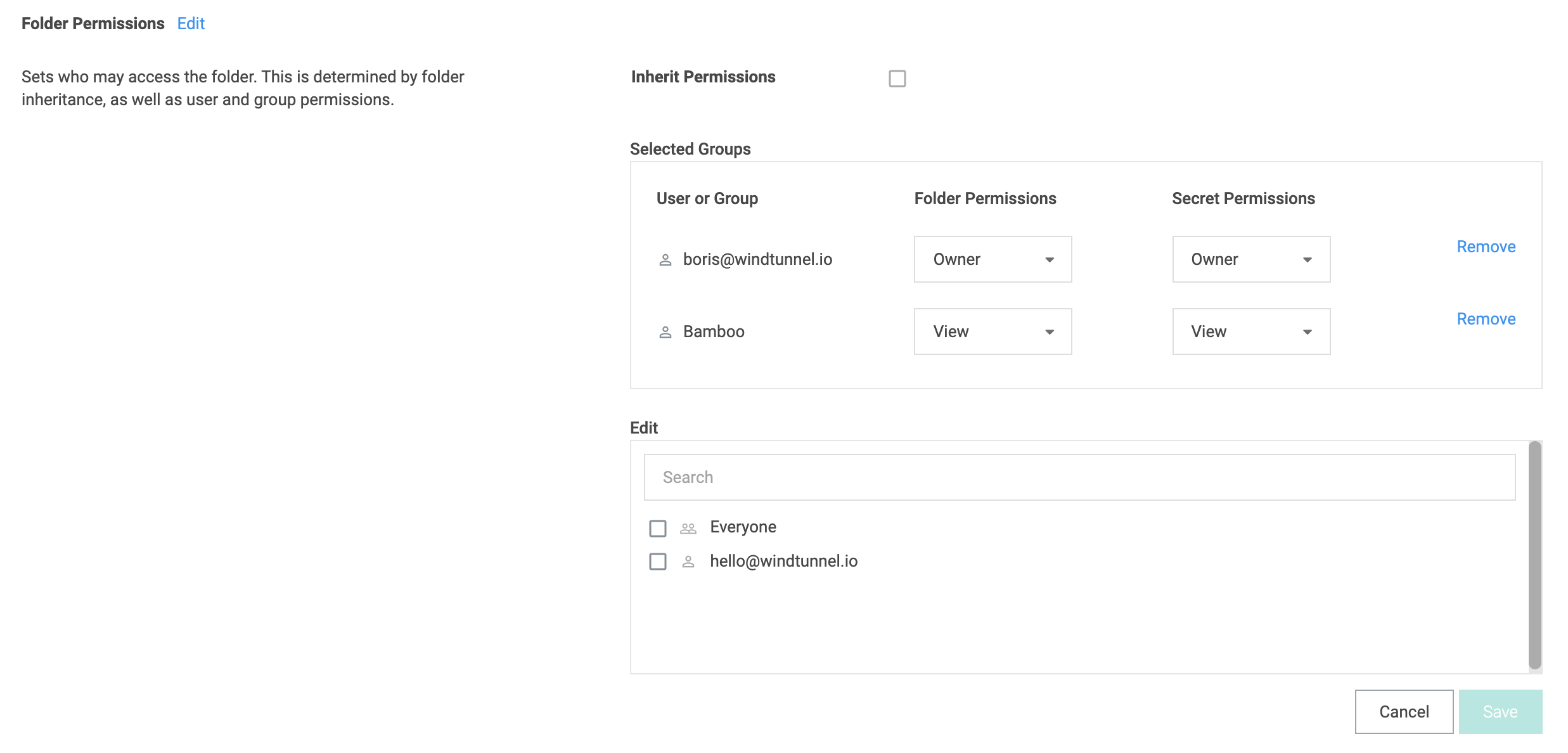Click the user icon beside boris@windtunnel.io
The image size is (1568, 753).
(x=665, y=260)
